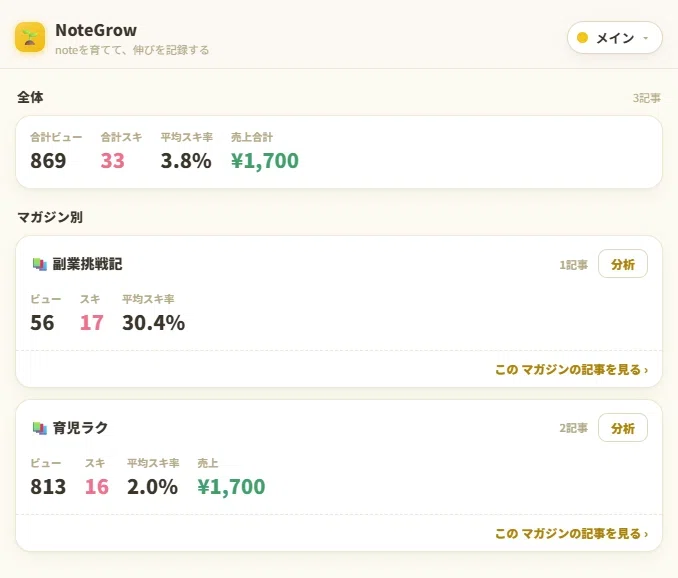Click the magazine icon beside 育児ラク
678x578 pixels.
click(40, 428)
